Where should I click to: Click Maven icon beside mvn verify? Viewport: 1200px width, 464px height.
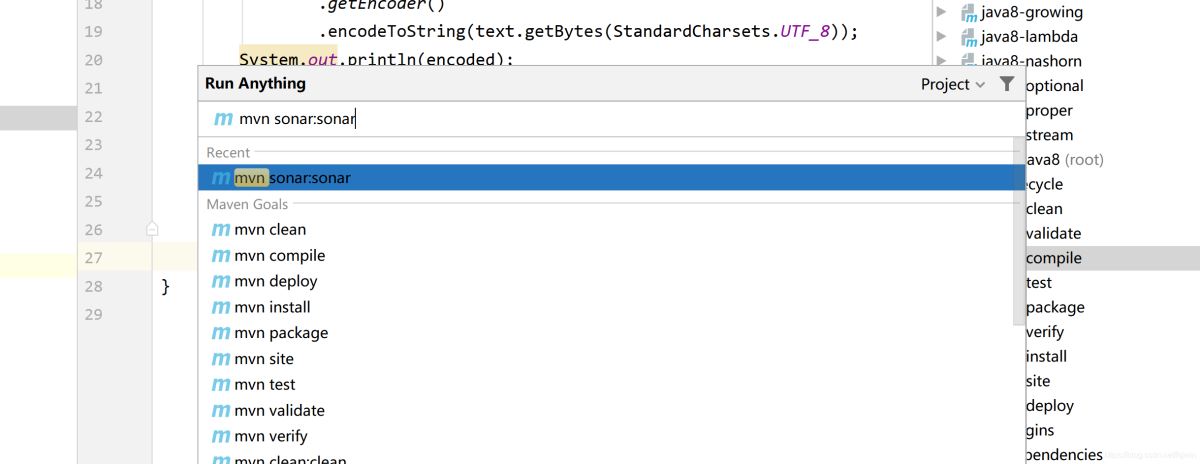click(221, 436)
